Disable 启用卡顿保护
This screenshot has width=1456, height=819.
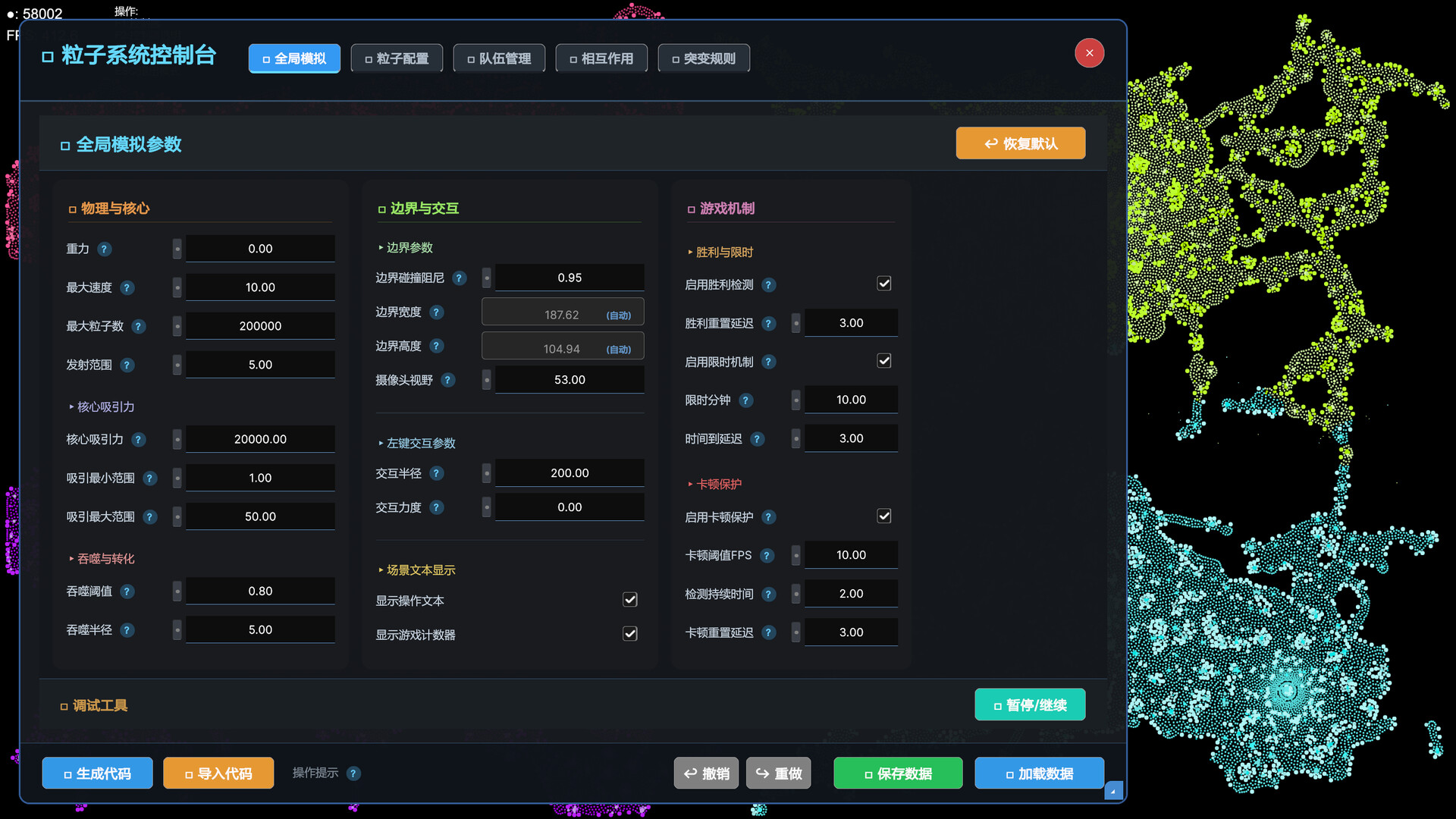click(883, 516)
